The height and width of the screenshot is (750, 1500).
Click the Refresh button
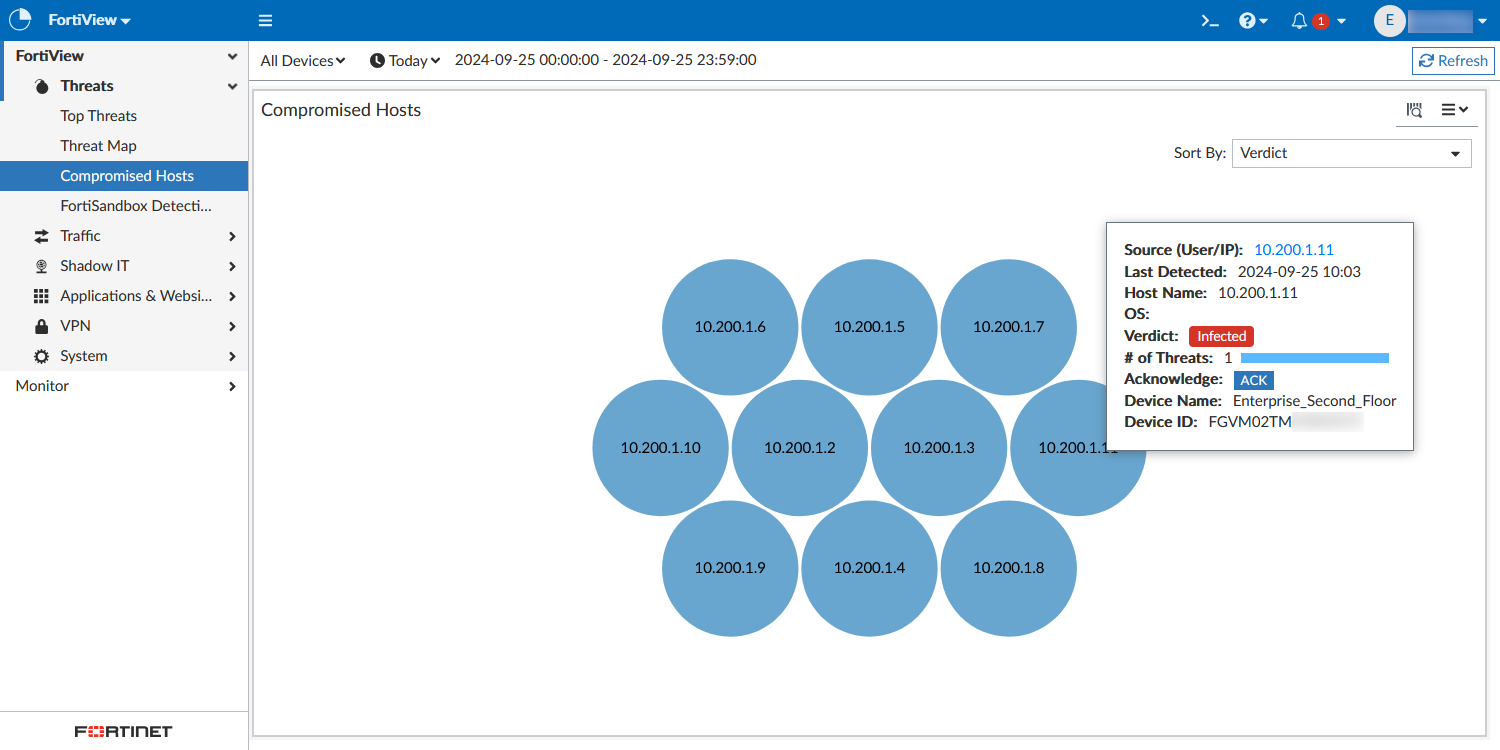click(x=1453, y=61)
